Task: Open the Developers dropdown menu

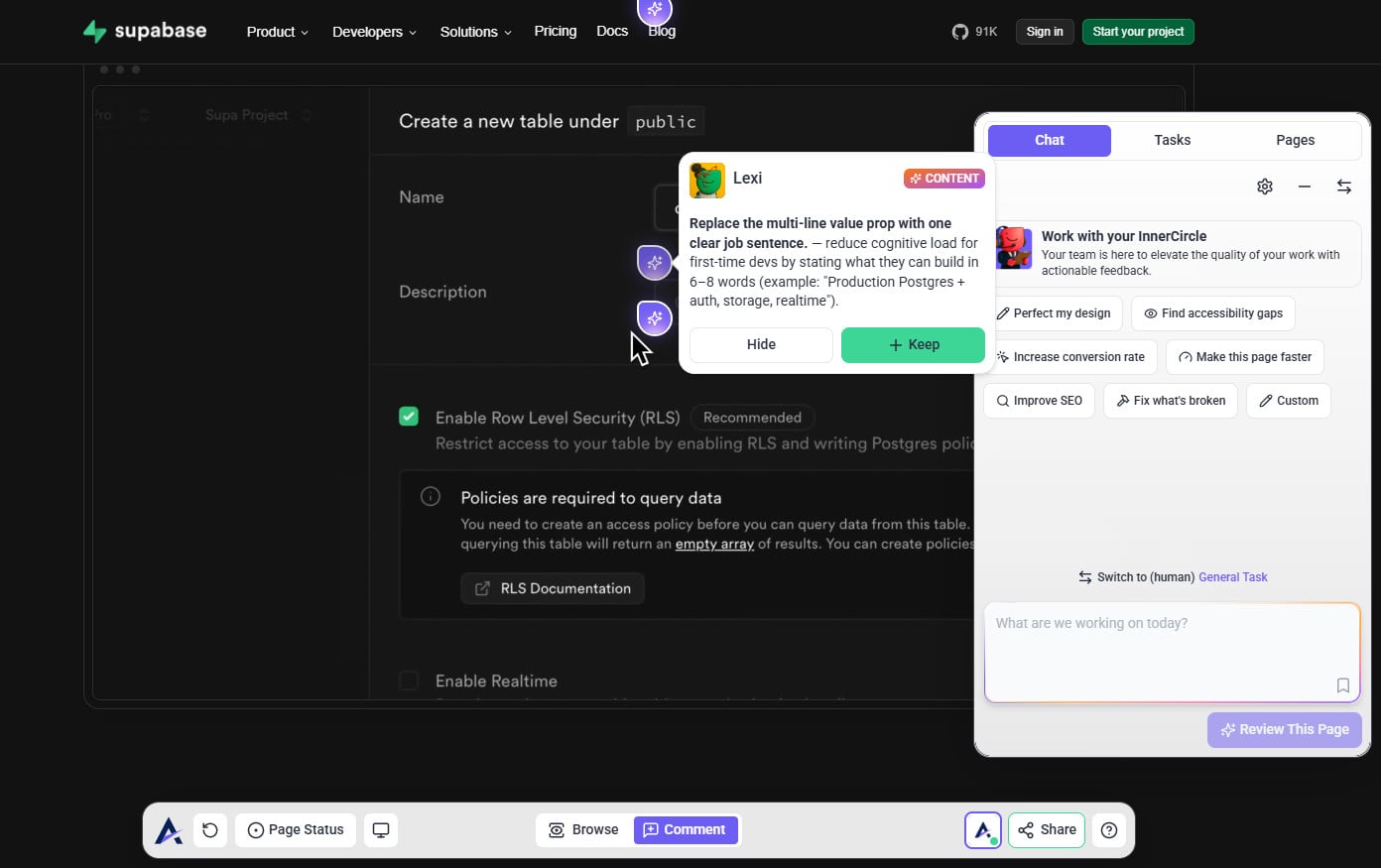Action: [374, 32]
